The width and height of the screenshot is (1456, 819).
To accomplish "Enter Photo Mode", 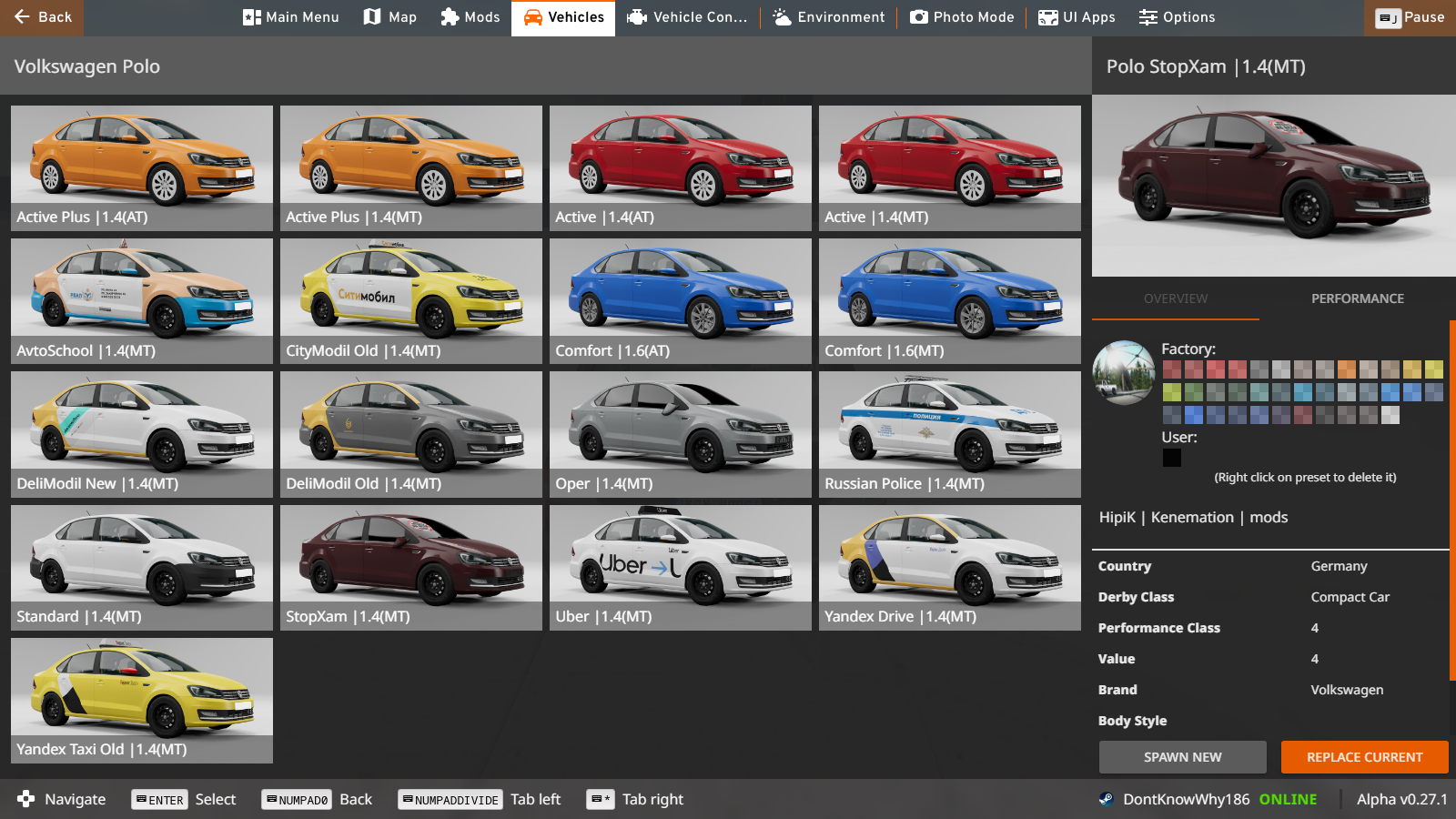I will [x=962, y=17].
